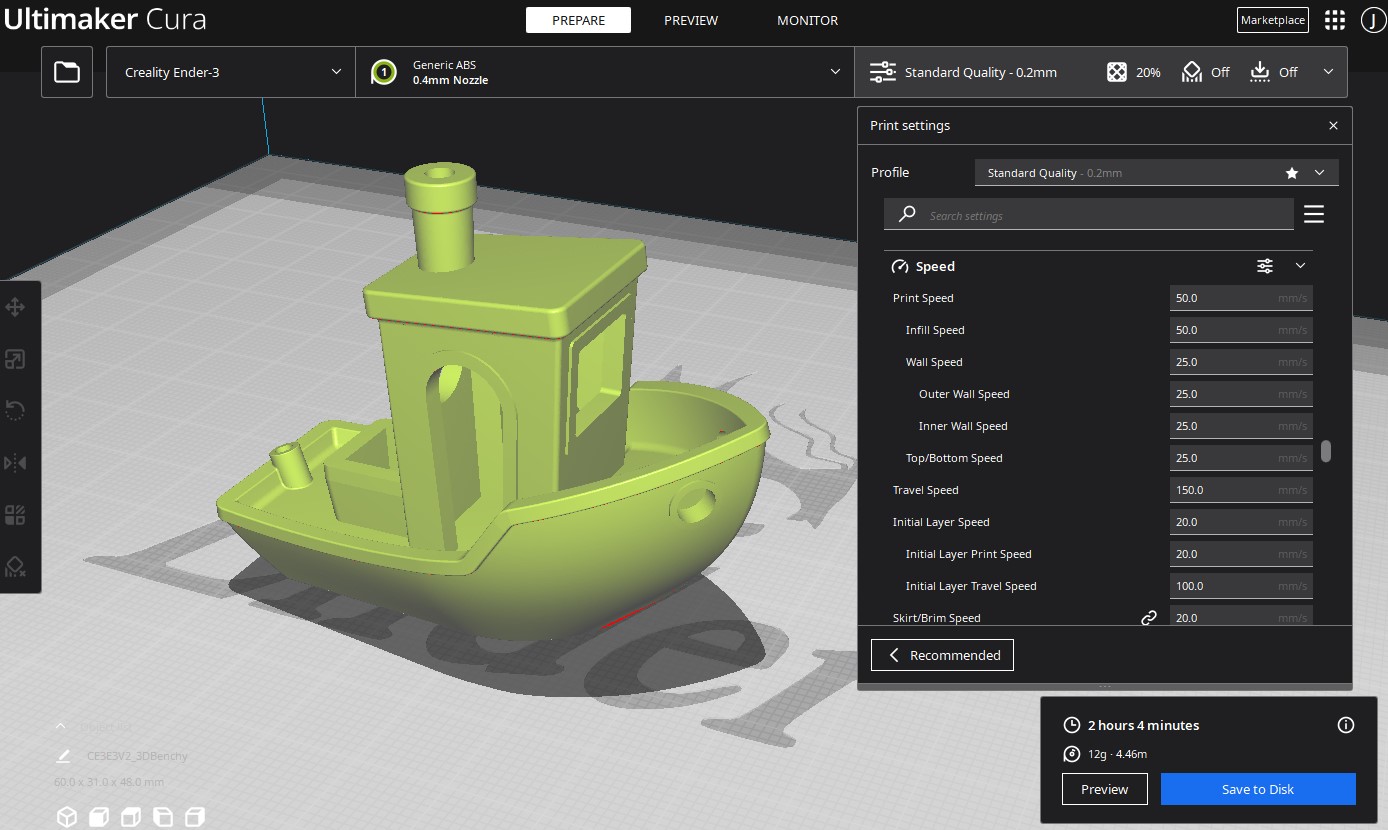
Task: Switch to left side view cube icon
Action: pyautogui.click(x=163, y=817)
